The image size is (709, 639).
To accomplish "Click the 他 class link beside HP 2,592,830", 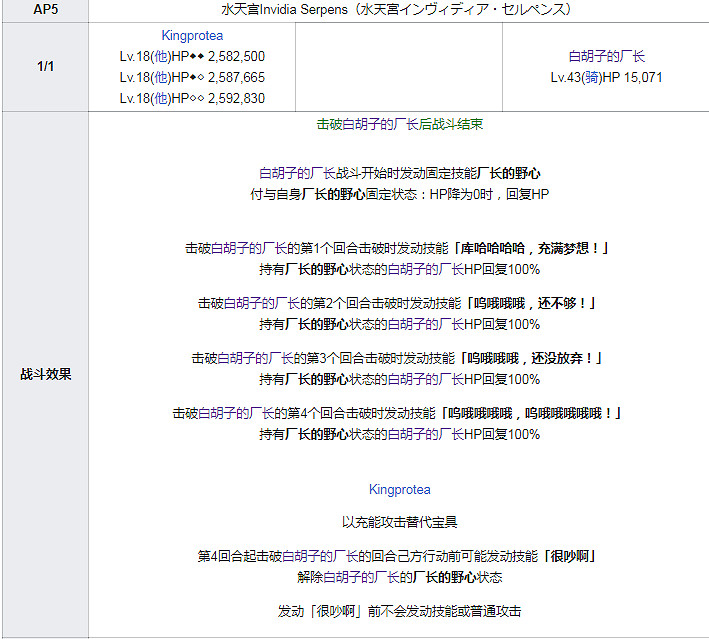I will click(x=161, y=98).
